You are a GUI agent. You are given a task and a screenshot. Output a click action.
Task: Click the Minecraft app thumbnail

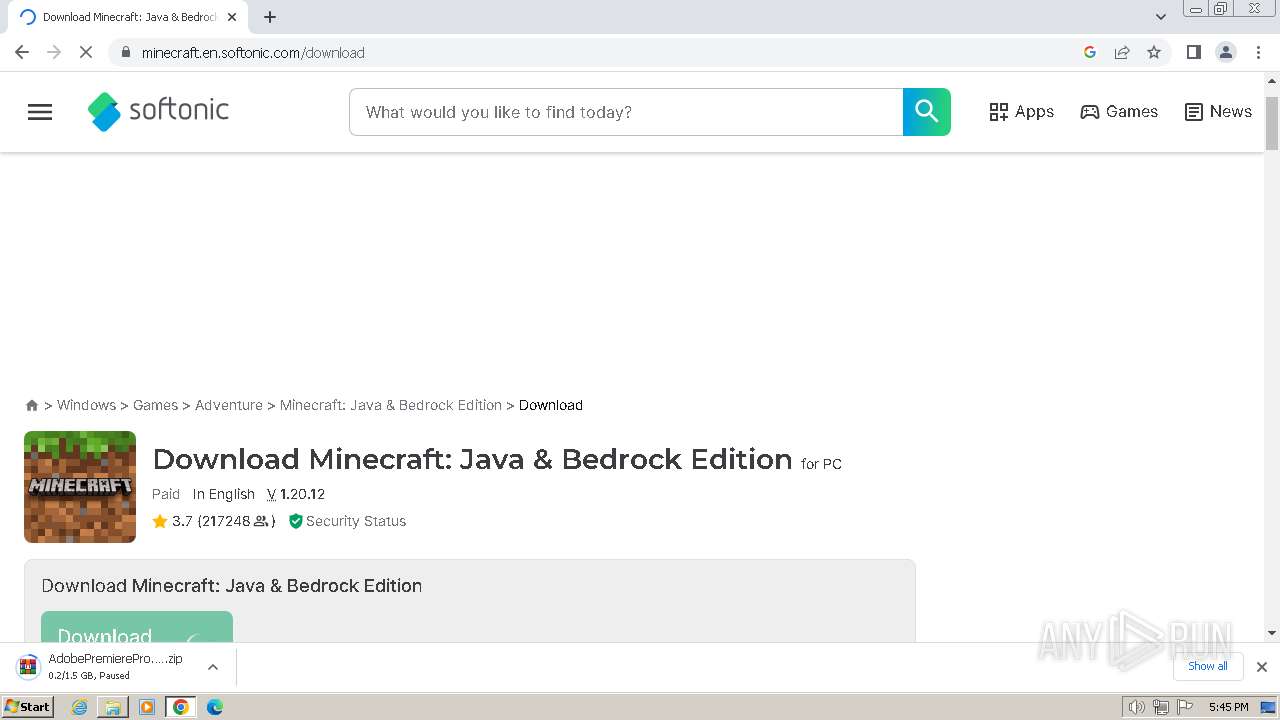[x=80, y=487]
